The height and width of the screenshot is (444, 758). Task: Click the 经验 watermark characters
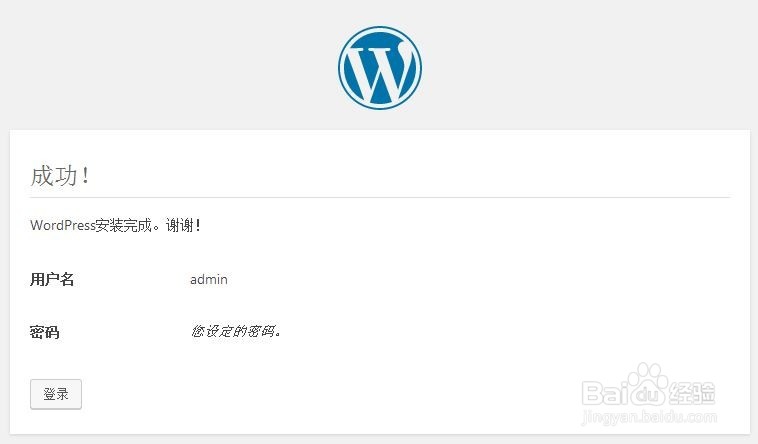[x=692, y=393]
